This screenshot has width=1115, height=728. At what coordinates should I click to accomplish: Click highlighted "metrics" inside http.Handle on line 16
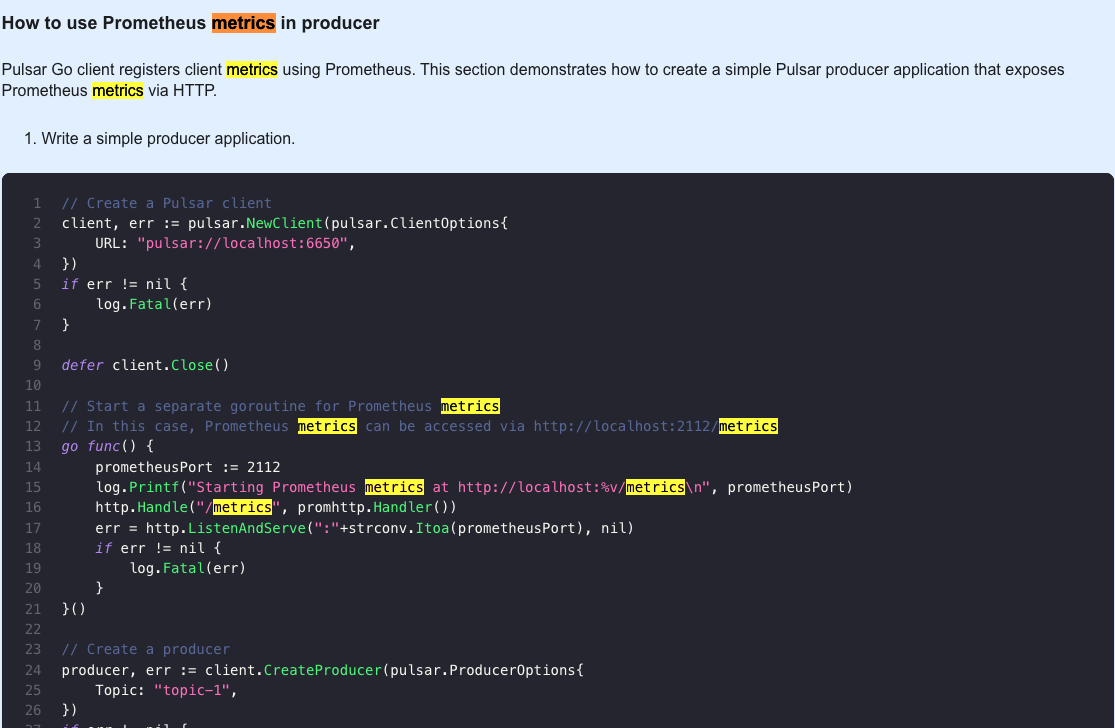tap(242, 507)
